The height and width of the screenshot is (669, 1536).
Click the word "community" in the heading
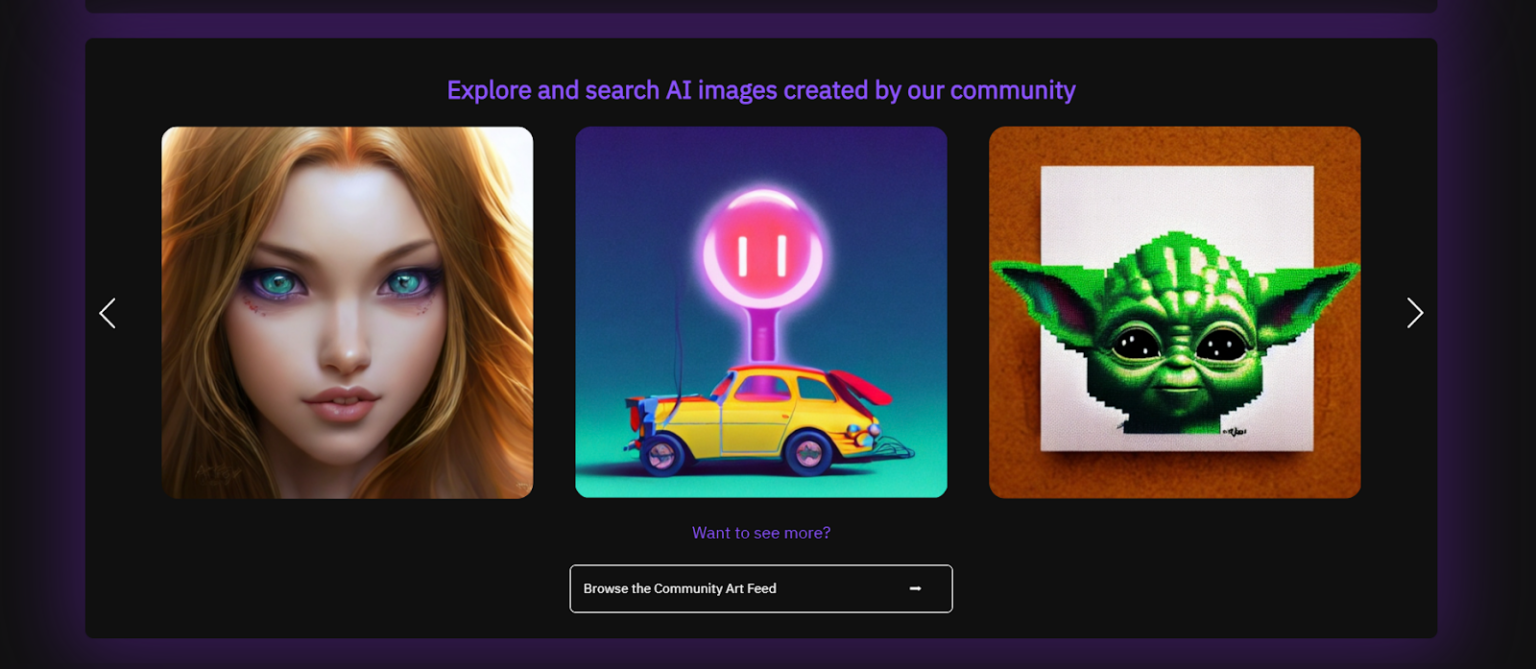click(x=1012, y=90)
